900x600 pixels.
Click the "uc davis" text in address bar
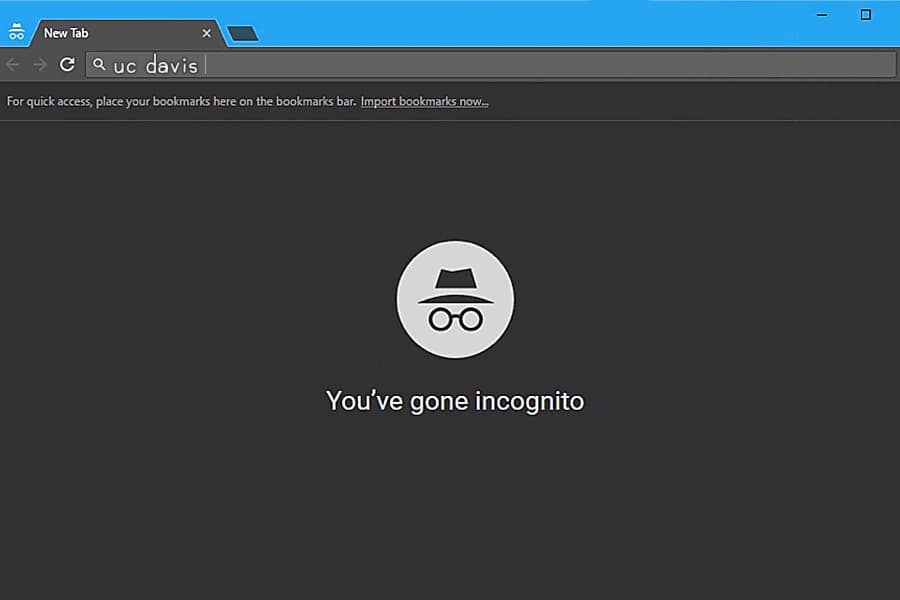[155, 66]
